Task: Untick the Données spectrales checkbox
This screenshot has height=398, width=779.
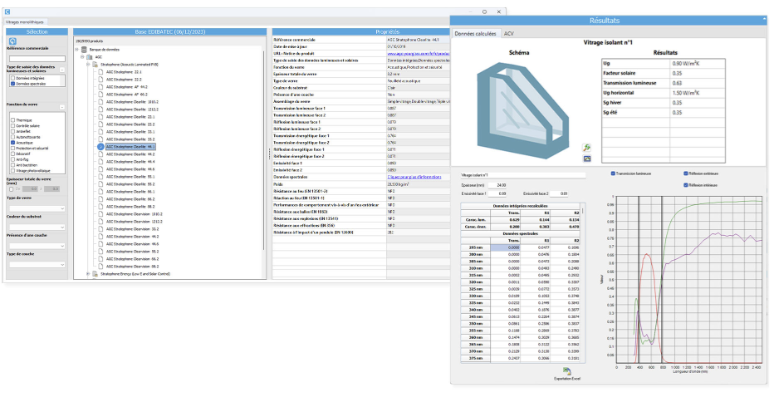Action: point(13,84)
